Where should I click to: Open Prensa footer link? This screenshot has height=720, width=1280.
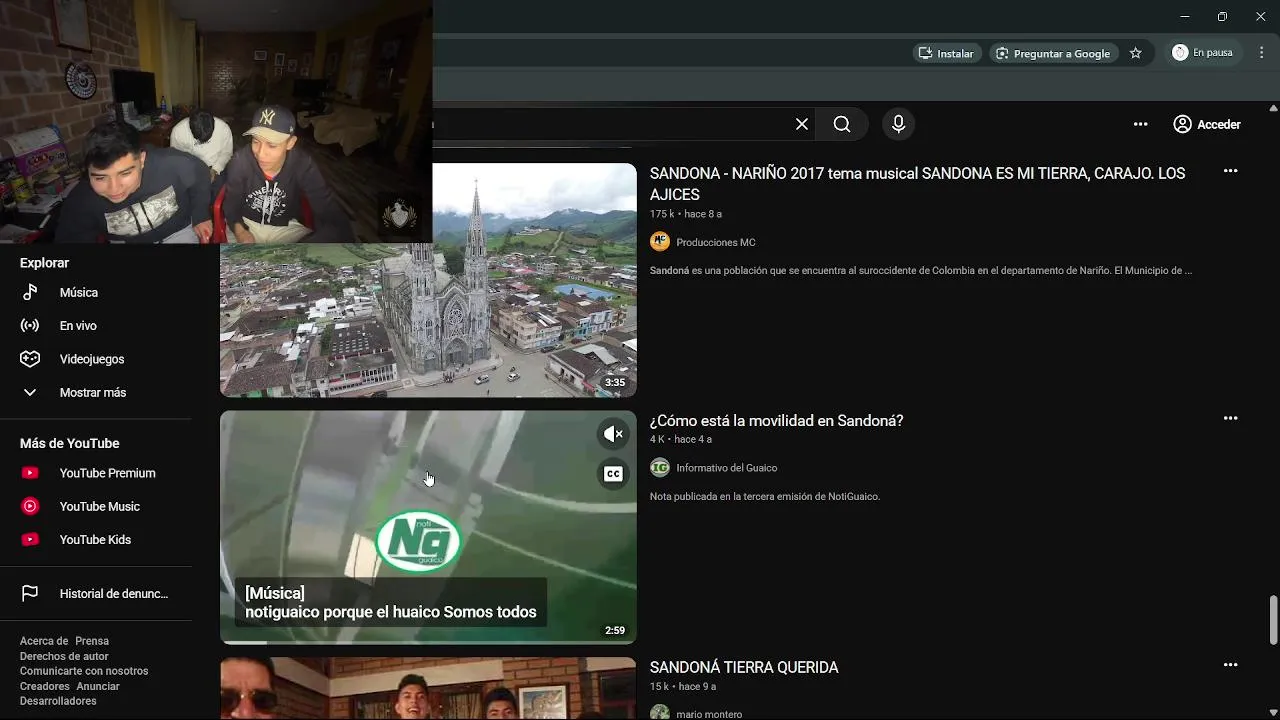pos(92,641)
